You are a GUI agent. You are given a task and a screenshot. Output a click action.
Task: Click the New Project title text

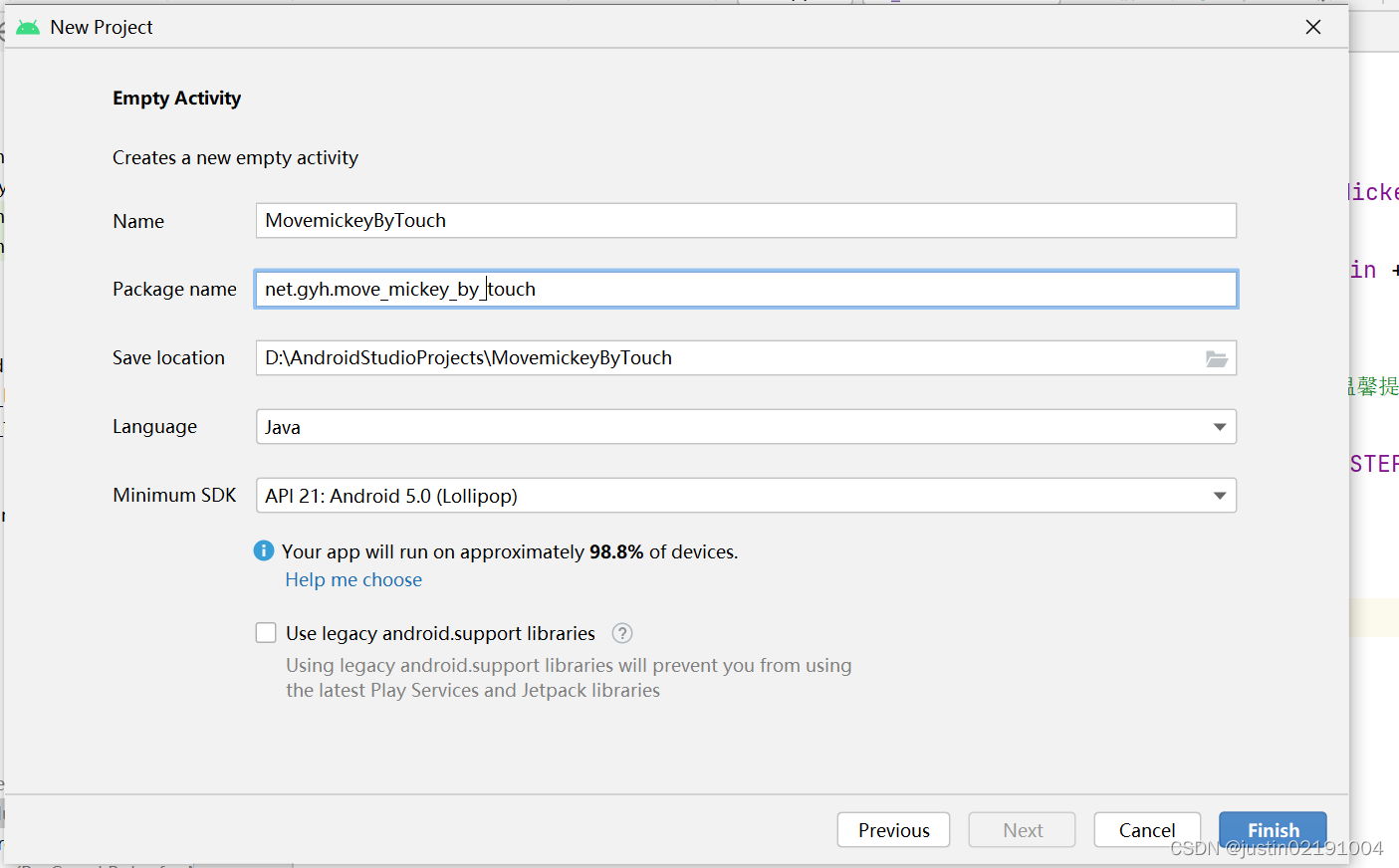102,28
